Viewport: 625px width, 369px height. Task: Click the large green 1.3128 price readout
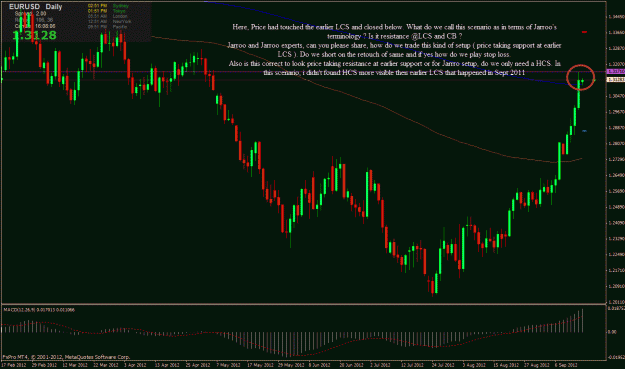(34, 35)
